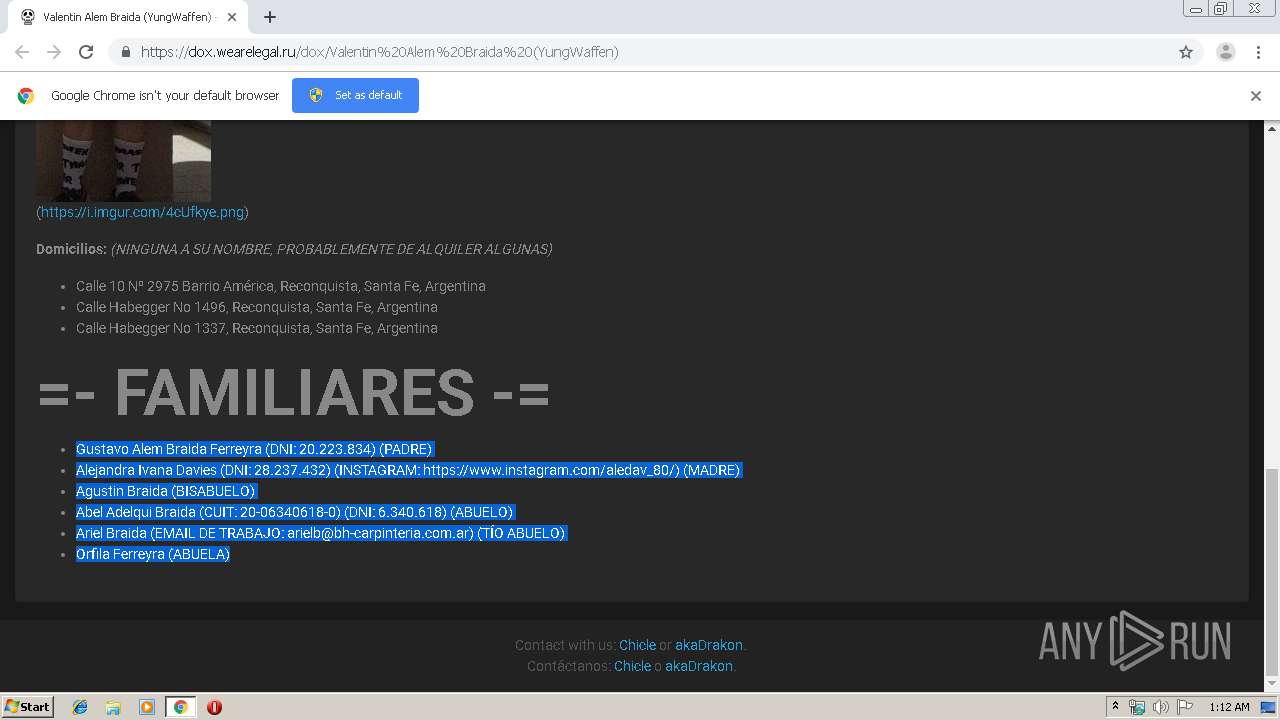This screenshot has height=720, width=1280.
Task: Show hidden system tray icons
Action: tap(1115, 707)
